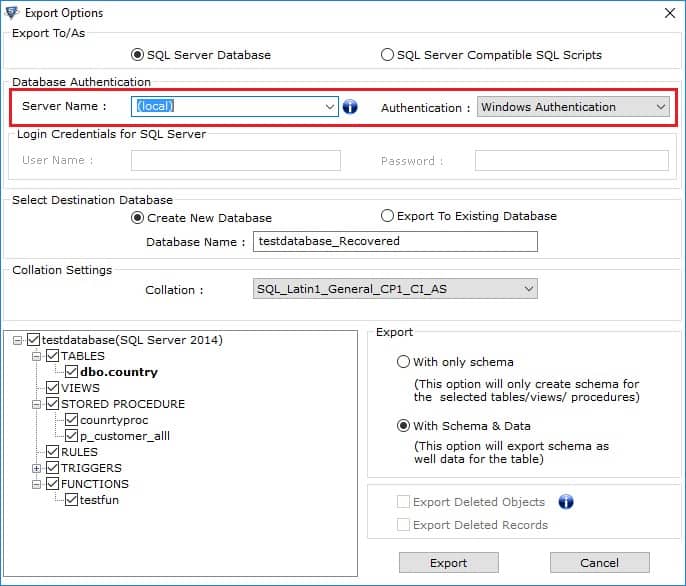Uncheck the testdatabase root checkbox
686x586 pixels.
pyautogui.click(x=34, y=340)
